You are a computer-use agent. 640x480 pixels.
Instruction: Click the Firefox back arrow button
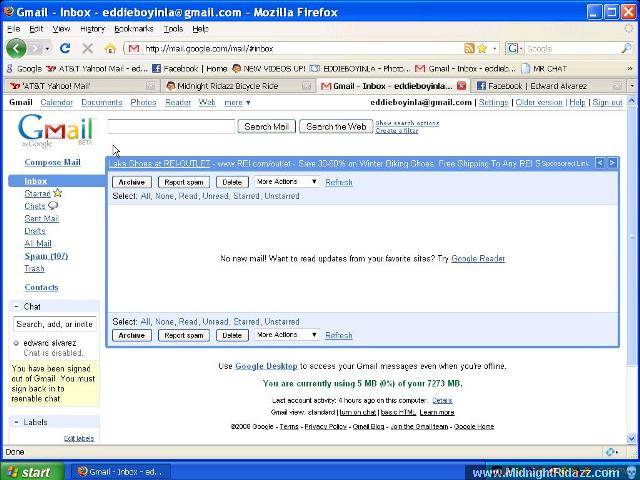[x=16, y=49]
